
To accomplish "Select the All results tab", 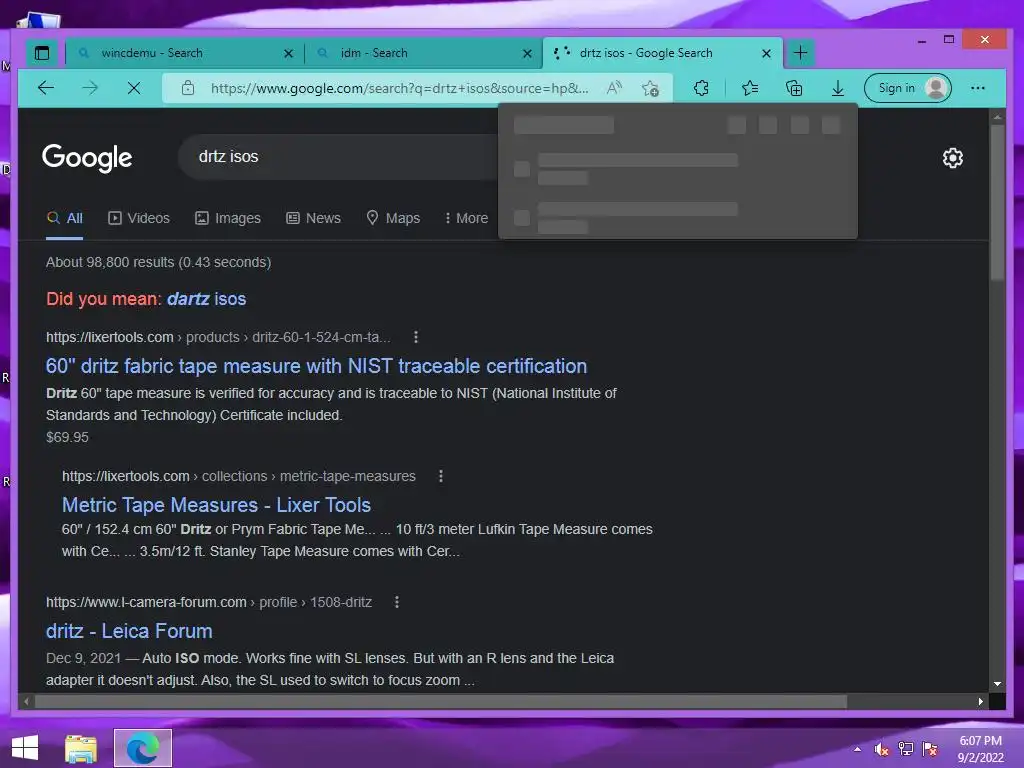I will point(65,218).
